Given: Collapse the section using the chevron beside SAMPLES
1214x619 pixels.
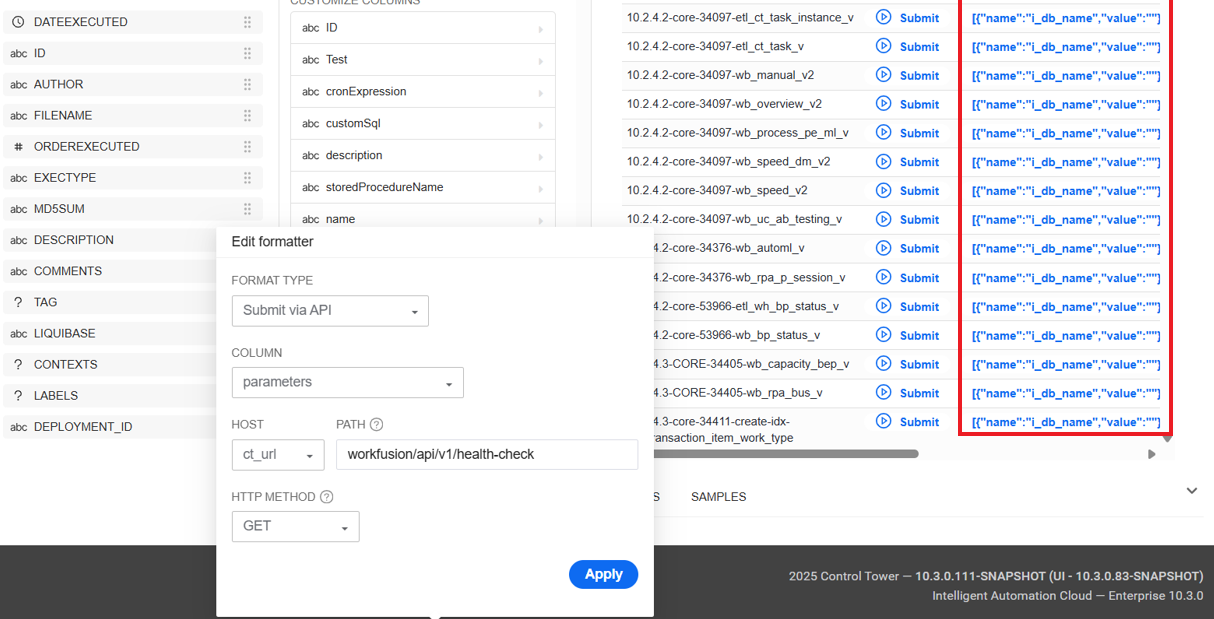Looking at the screenshot, I should pos(1191,491).
